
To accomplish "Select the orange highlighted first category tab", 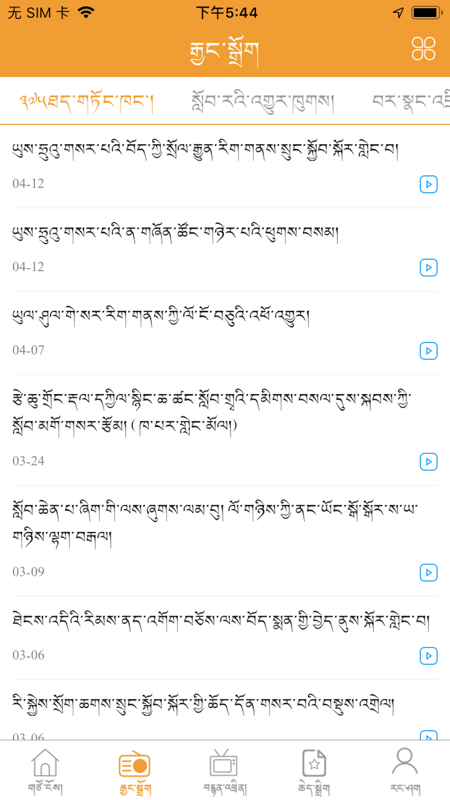I will pos(86,103).
